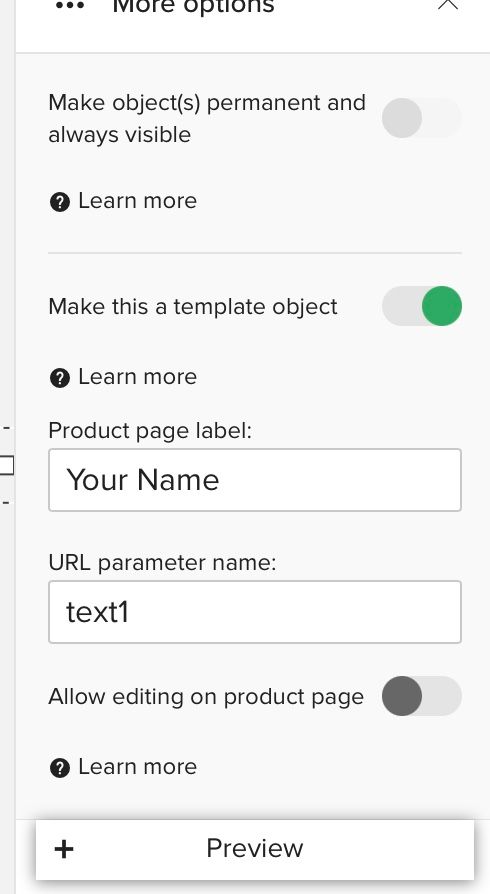The width and height of the screenshot is (490, 894).
Task: Click help icon for product page editing
Action: click(60, 768)
